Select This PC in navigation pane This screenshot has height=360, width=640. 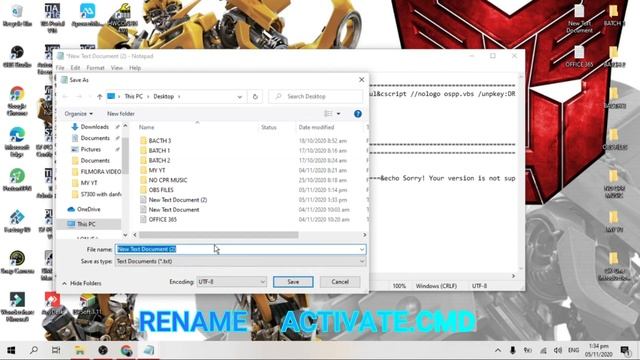click(x=86, y=224)
